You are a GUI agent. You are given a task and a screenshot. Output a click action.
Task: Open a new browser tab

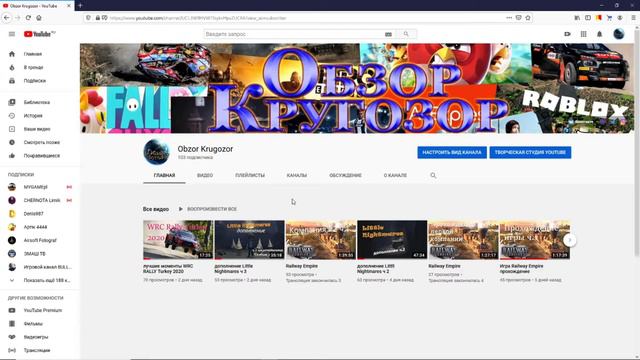pos(80,5)
